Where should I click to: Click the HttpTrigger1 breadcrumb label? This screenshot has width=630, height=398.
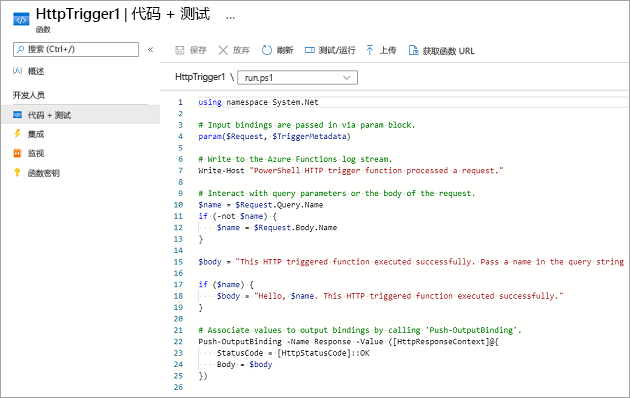point(200,77)
